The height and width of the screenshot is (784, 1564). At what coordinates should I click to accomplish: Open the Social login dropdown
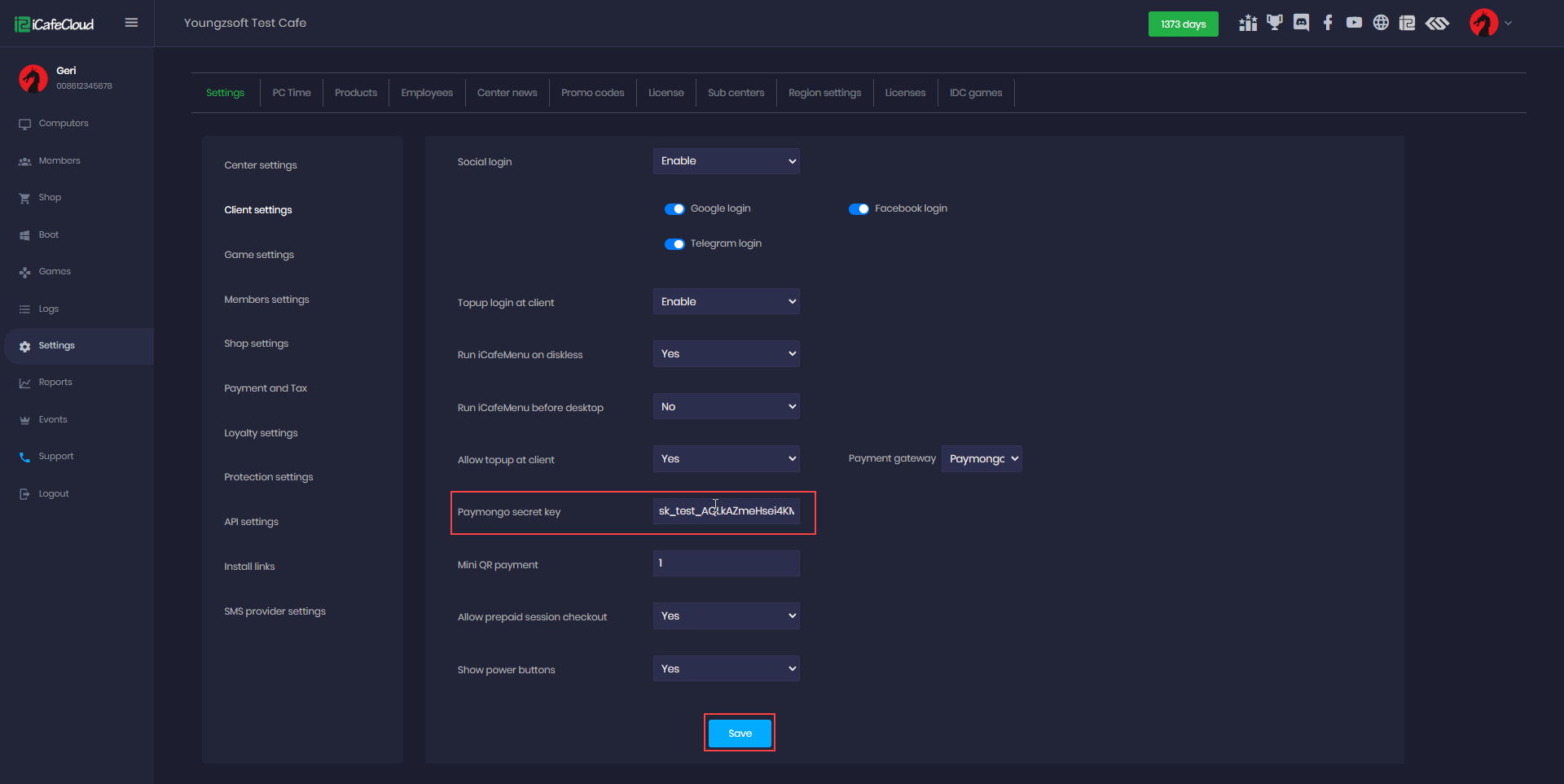tap(726, 161)
